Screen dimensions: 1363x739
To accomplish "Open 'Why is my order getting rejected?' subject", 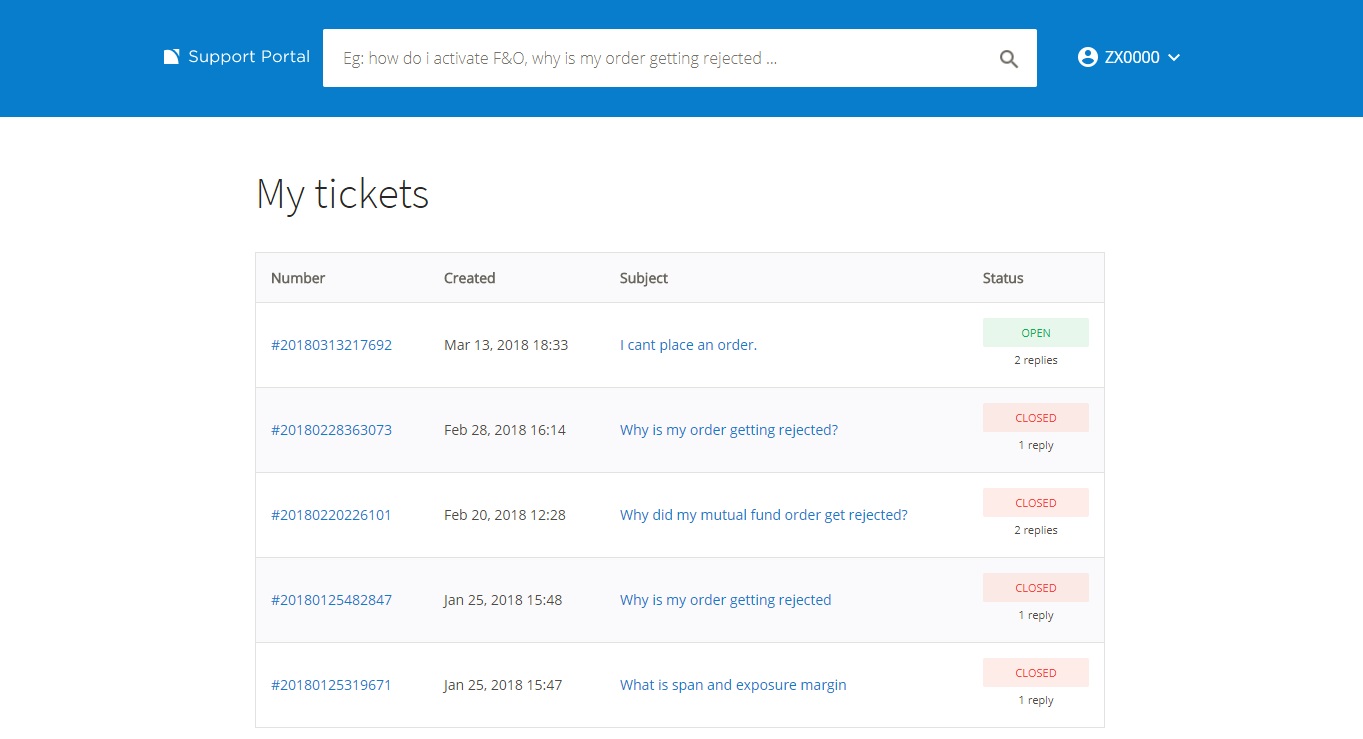I will [729, 430].
